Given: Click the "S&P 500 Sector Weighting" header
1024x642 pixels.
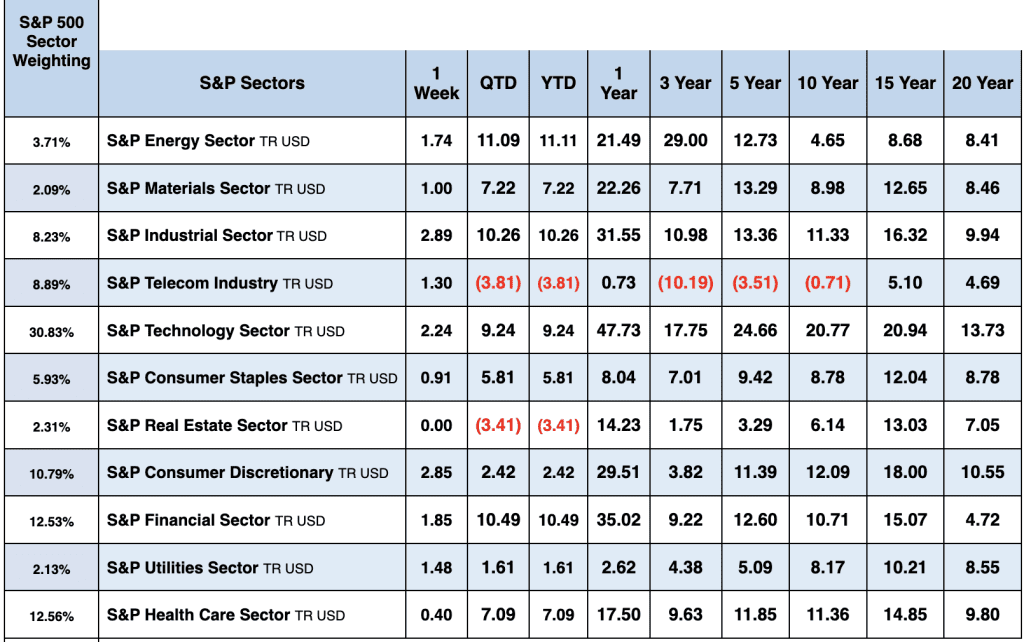Looking at the screenshot, I should point(51,42).
